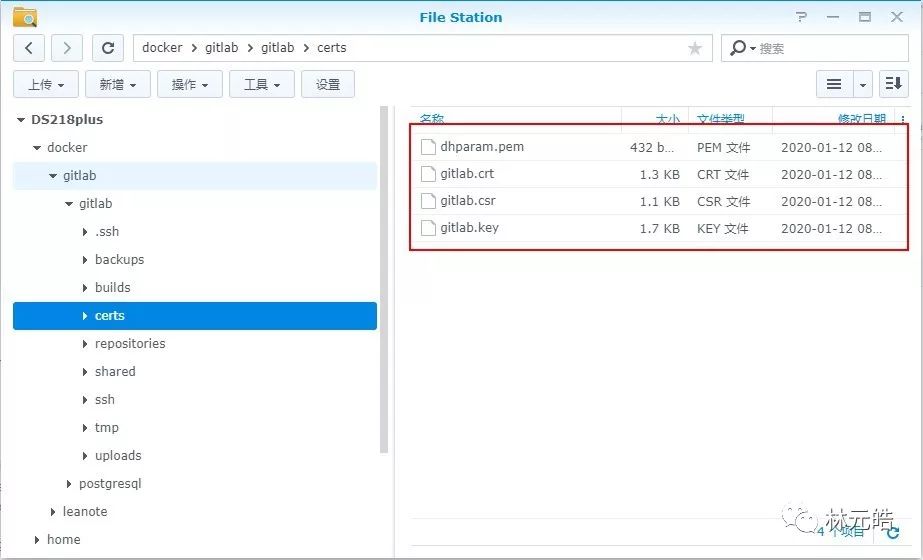Click the 1.7 KB size cell
Viewport: 923px width, 560px height.
pos(660,228)
